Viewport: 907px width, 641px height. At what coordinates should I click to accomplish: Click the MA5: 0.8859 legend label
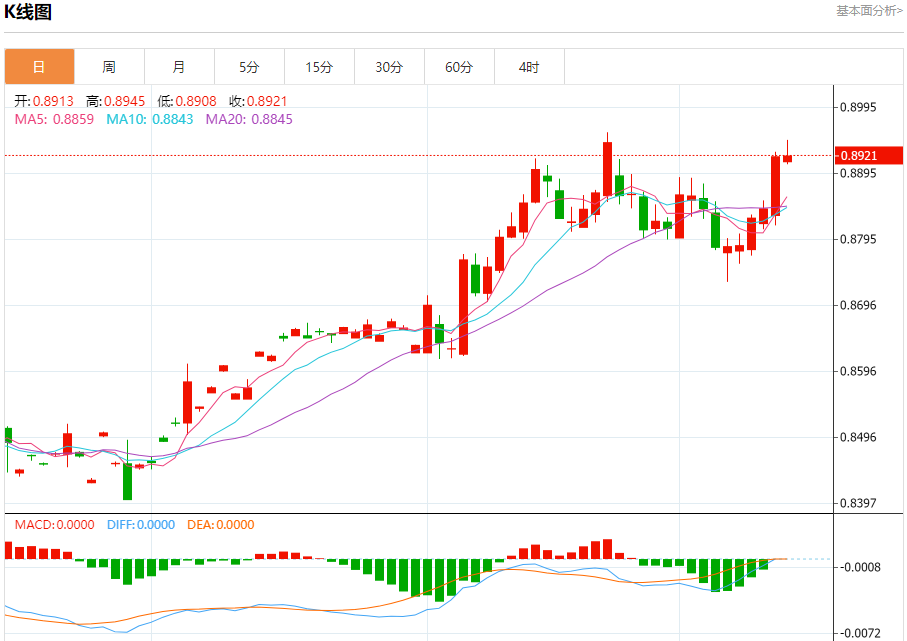[54, 120]
